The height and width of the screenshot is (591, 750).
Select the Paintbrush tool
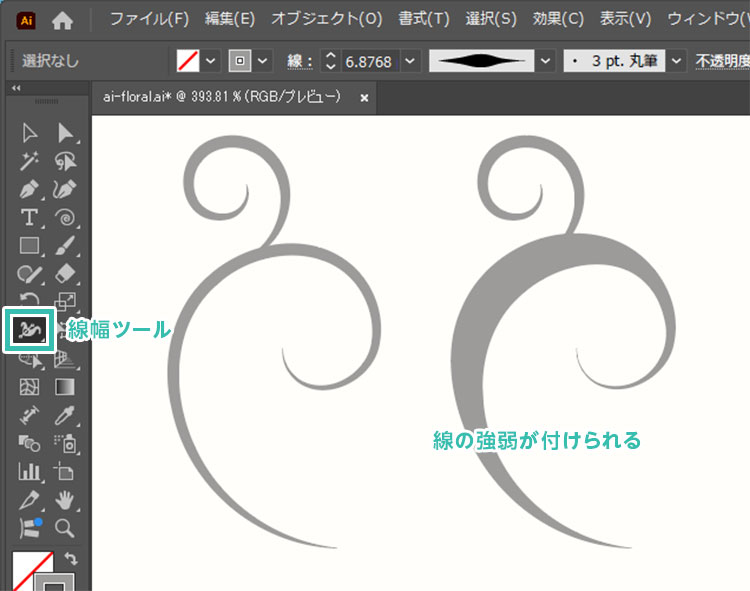click(x=65, y=245)
